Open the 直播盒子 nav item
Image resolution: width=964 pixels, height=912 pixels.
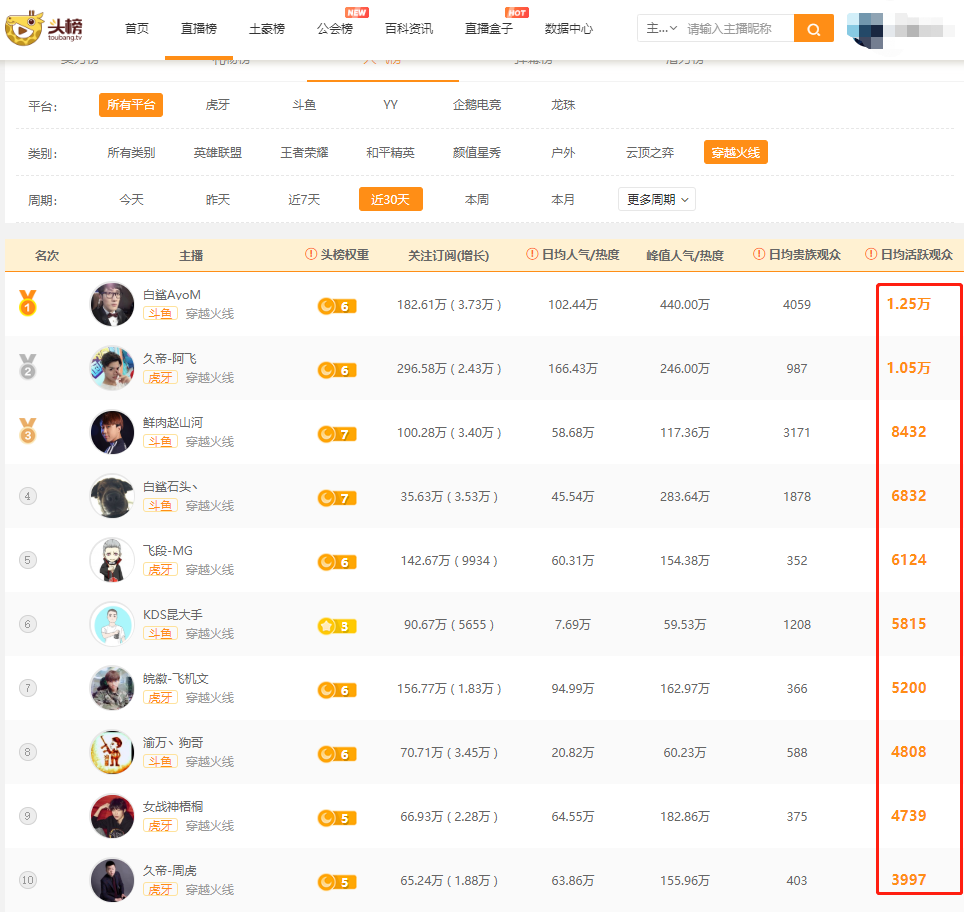pyautogui.click(x=489, y=28)
